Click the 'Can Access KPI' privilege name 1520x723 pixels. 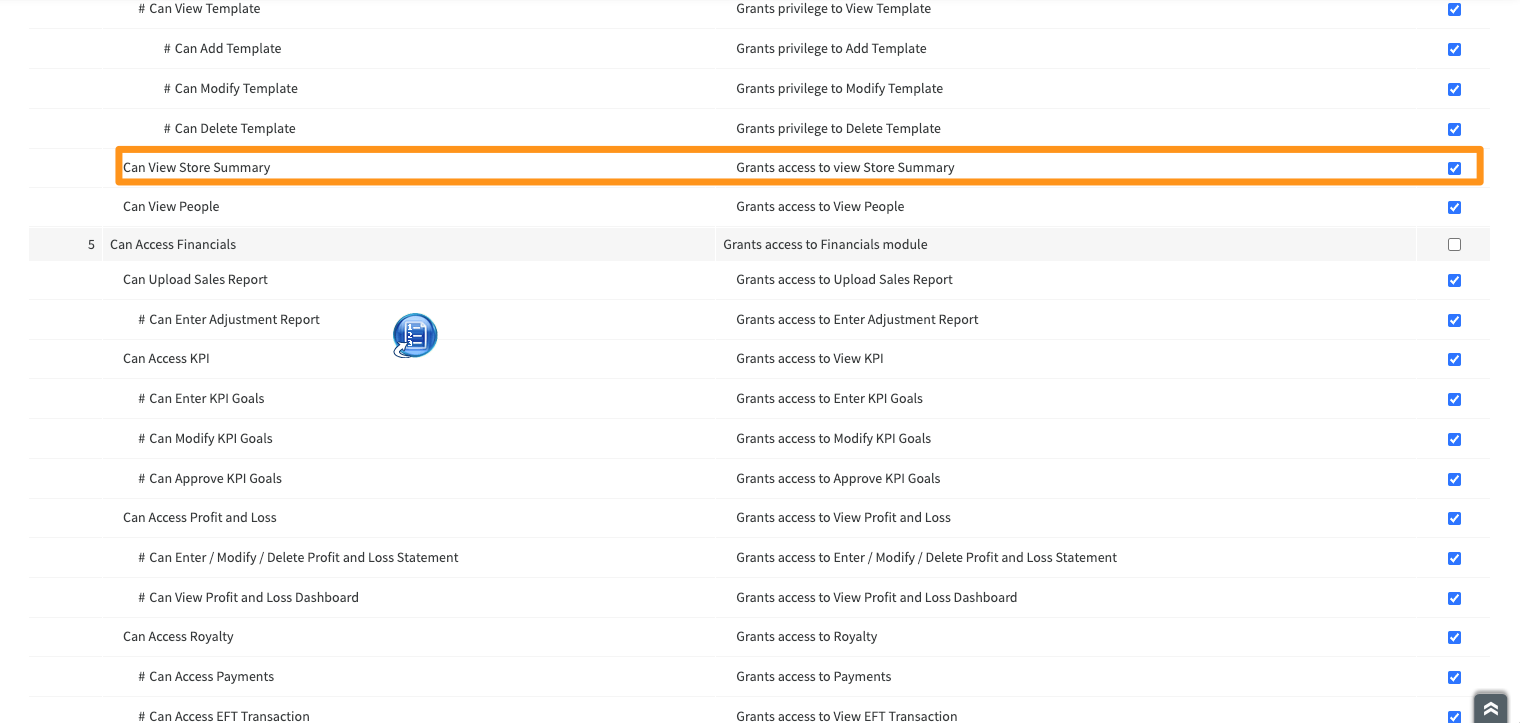(x=166, y=358)
